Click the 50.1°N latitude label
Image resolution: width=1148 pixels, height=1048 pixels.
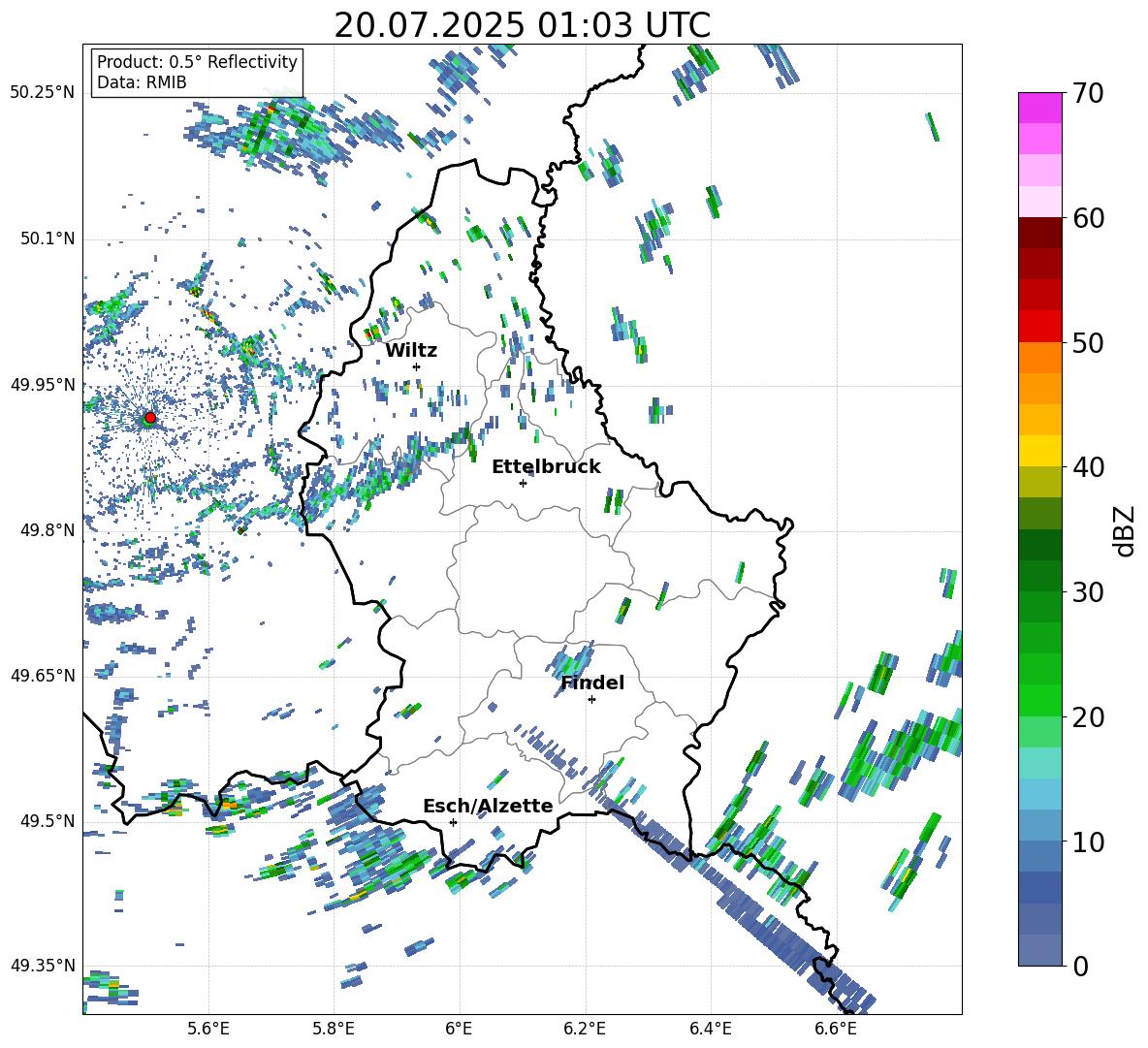tap(47, 238)
